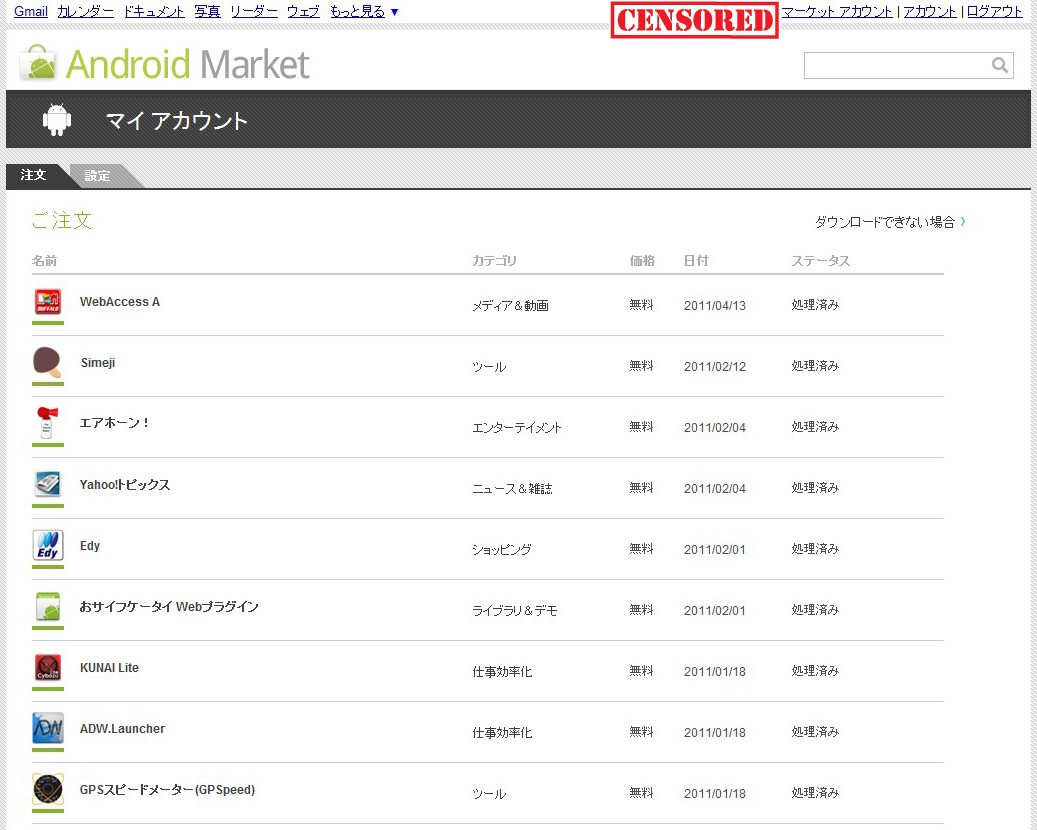Click the Android Market shopping bag logo

[x=39, y=63]
